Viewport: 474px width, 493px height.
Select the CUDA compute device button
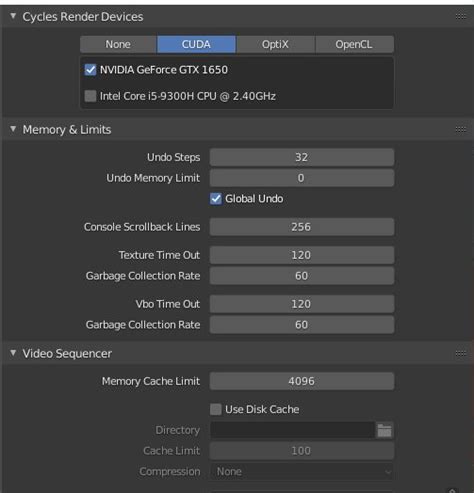tap(196, 44)
